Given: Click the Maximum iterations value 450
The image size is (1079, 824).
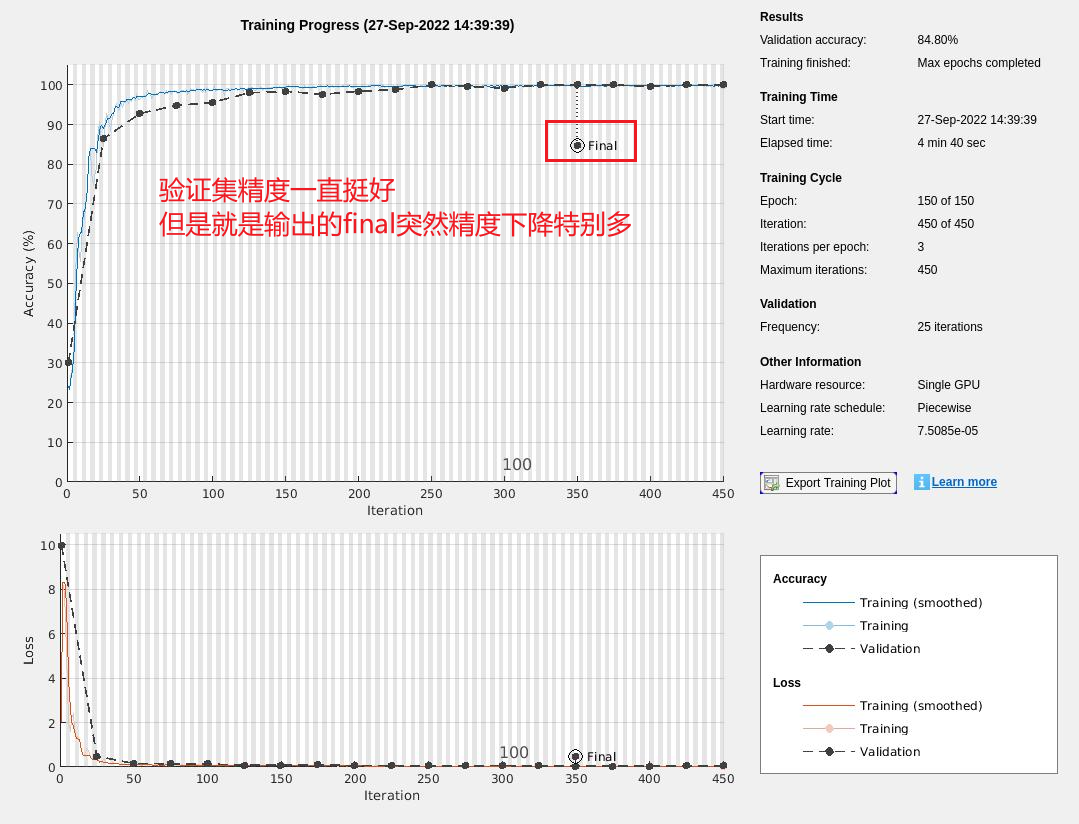Looking at the screenshot, I should click(927, 270).
